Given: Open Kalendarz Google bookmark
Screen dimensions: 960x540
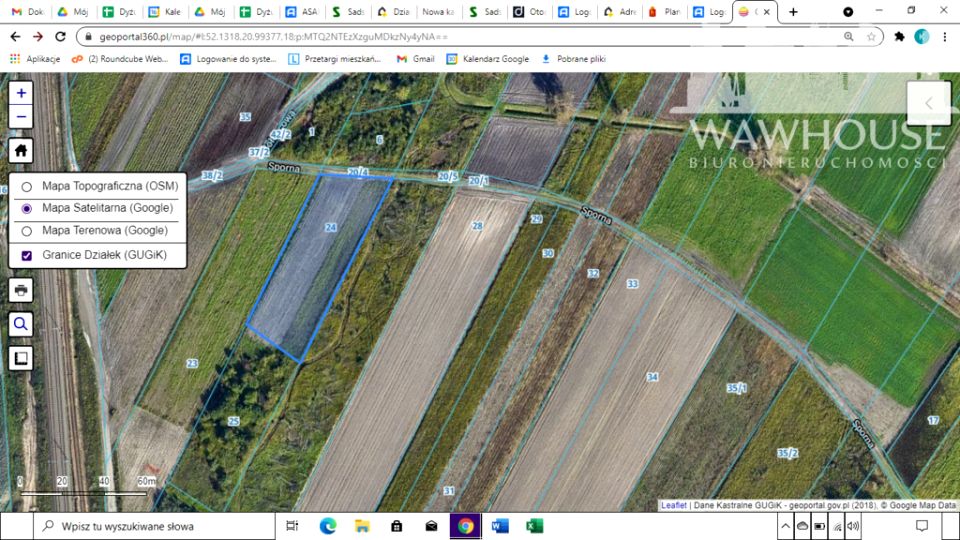Looking at the screenshot, I should pyautogui.click(x=487, y=59).
